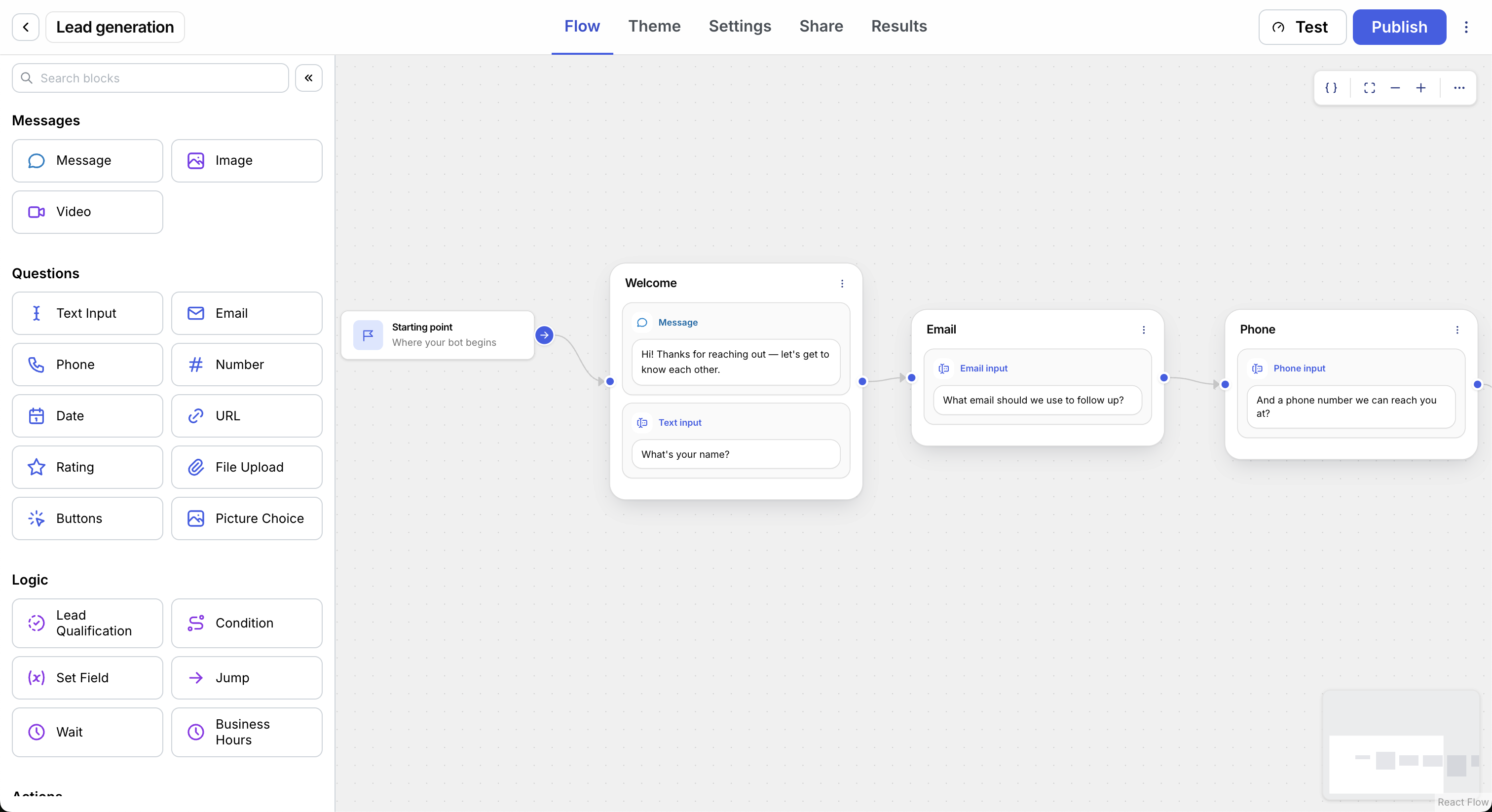Select the Phone question block

pyautogui.click(x=87, y=364)
